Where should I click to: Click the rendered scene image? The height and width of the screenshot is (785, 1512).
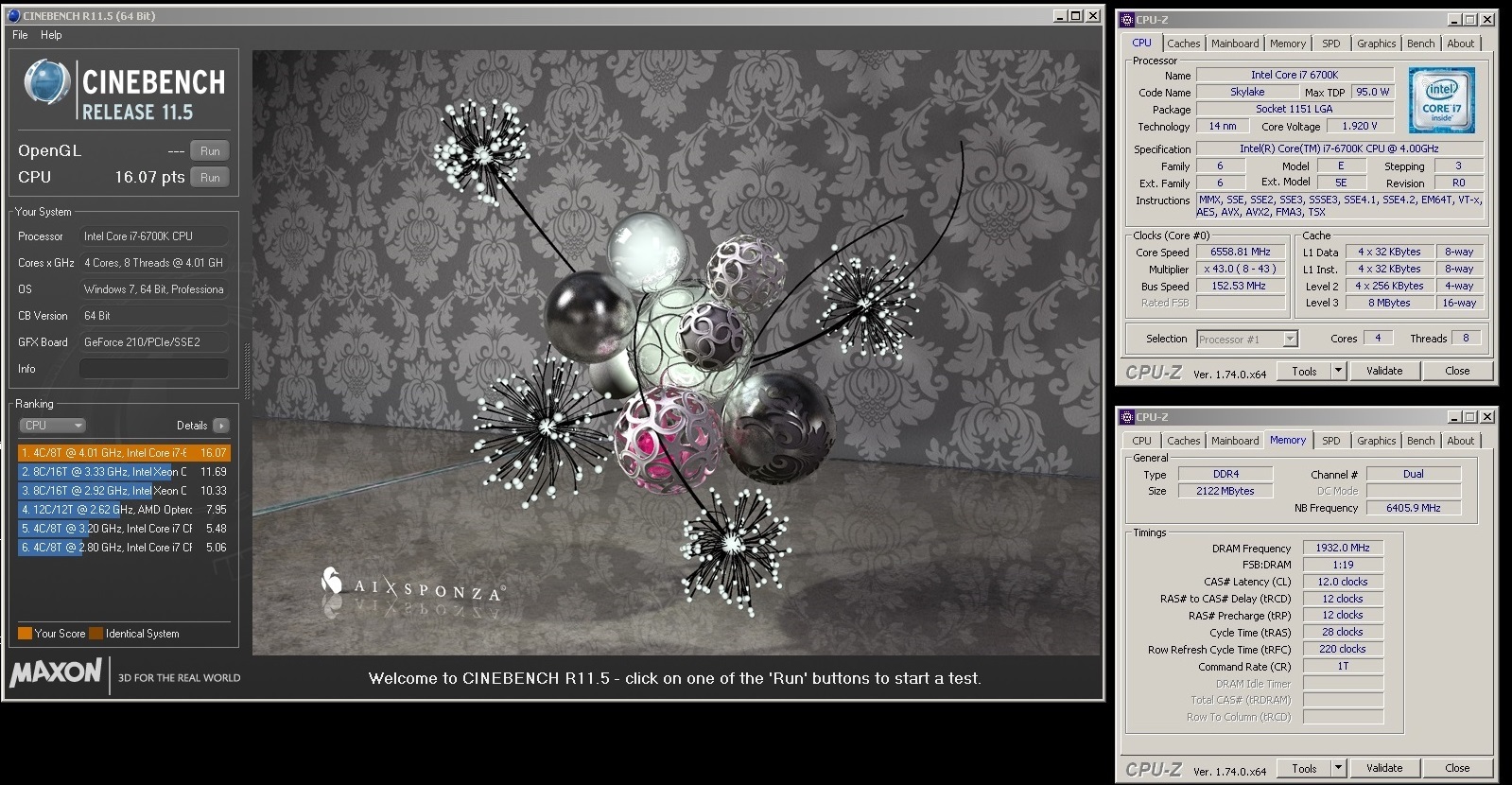[x=677, y=353]
